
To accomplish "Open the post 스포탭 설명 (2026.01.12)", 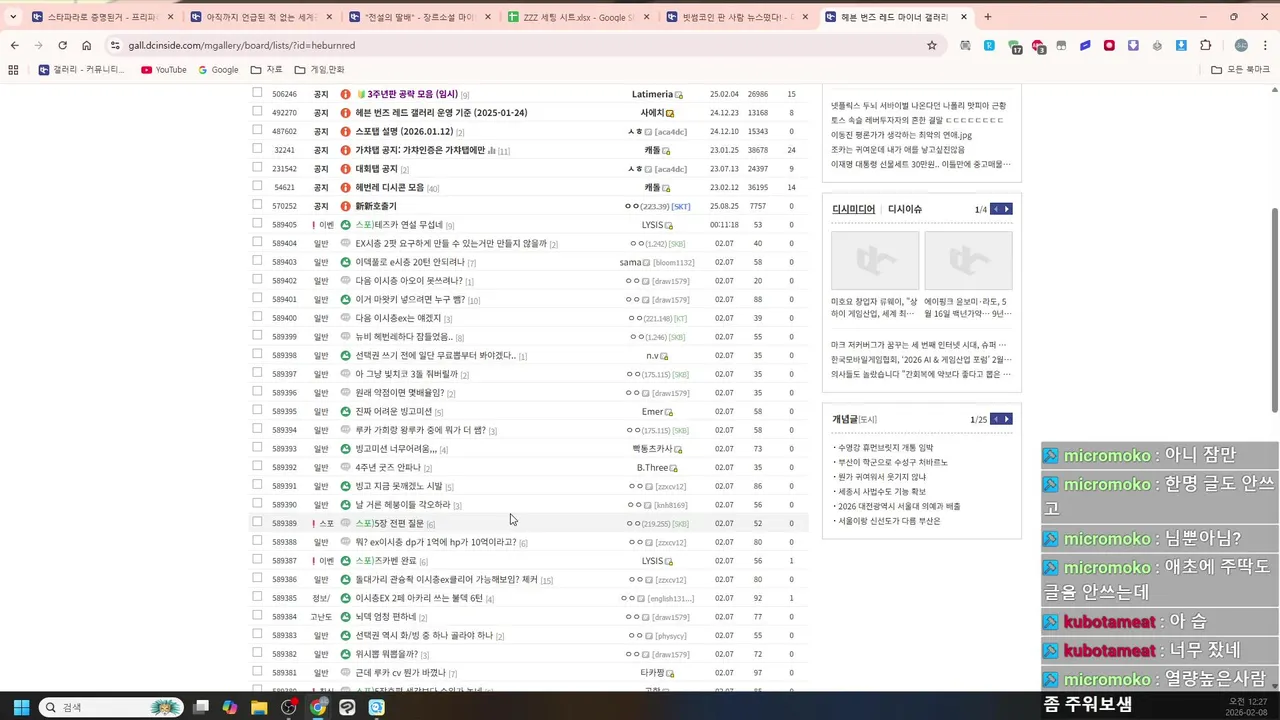I will pyautogui.click(x=405, y=131).
